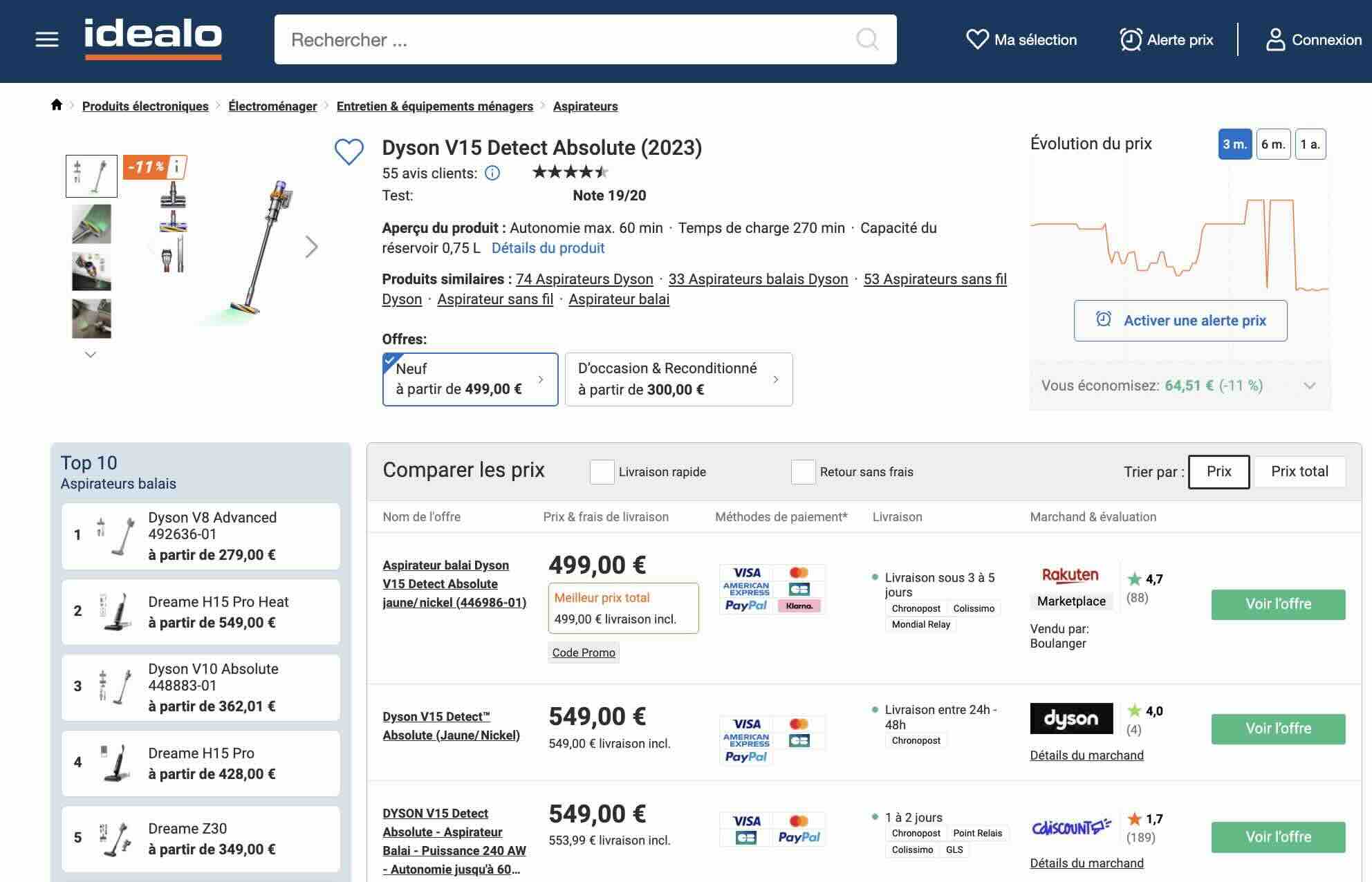Image resolution: width=1372 pixels, height=882 pixels.
Task: Select green laser close-up thumbnail
Action: coord(91,224)
